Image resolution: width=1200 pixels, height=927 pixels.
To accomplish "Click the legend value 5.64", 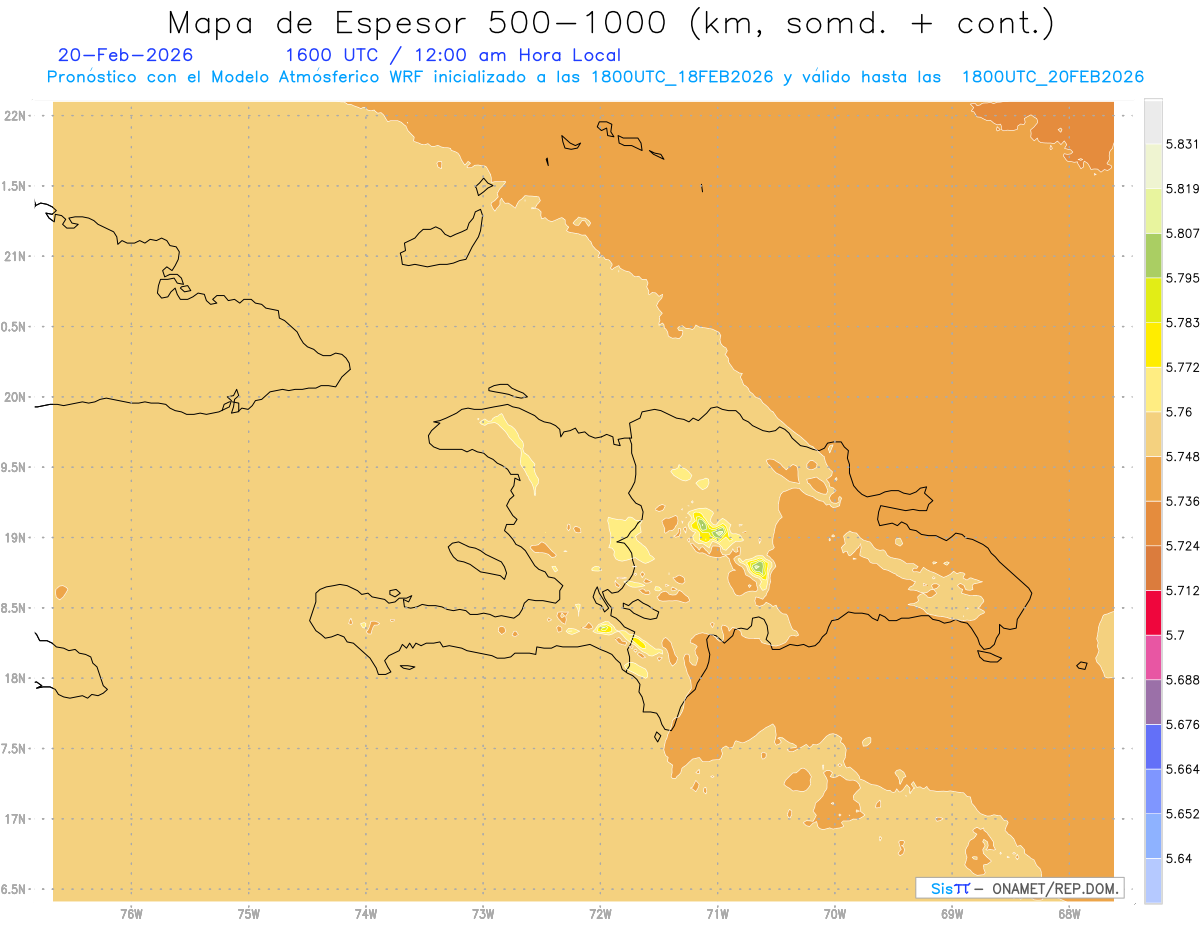I will point(1179,858).
